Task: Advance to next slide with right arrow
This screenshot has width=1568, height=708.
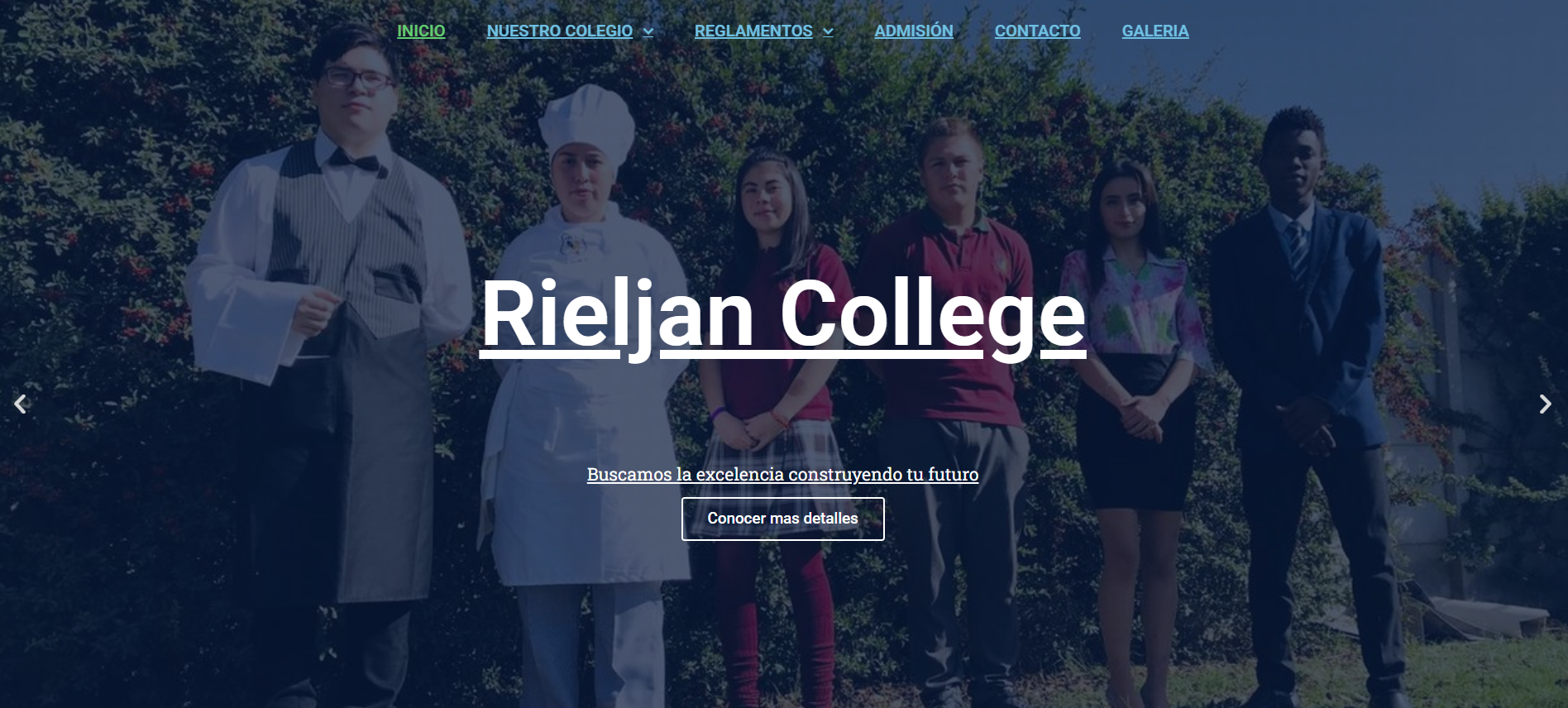Action: [x=1545, y=404]
